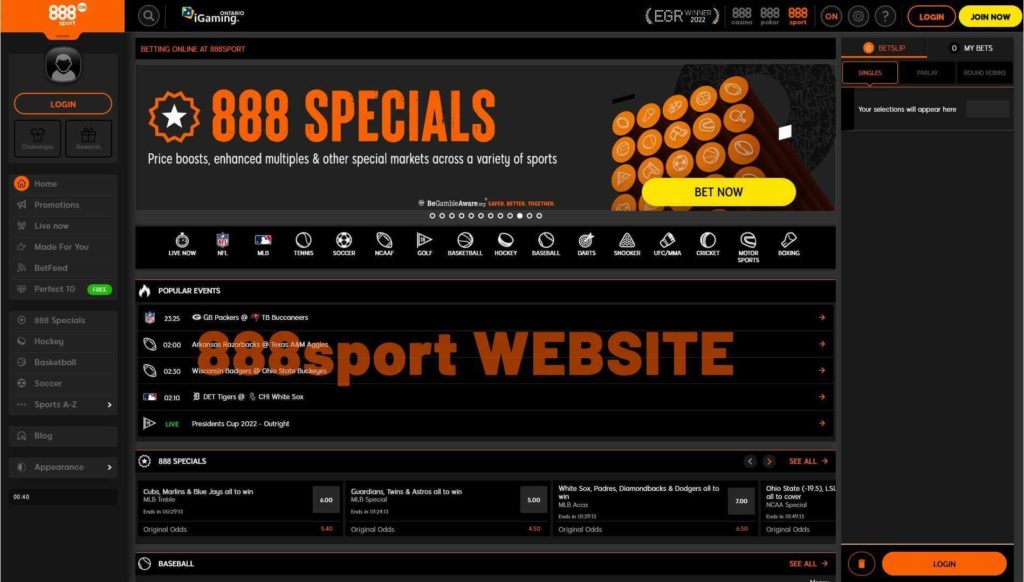Switch to the My Bets tab

(971, 48)
